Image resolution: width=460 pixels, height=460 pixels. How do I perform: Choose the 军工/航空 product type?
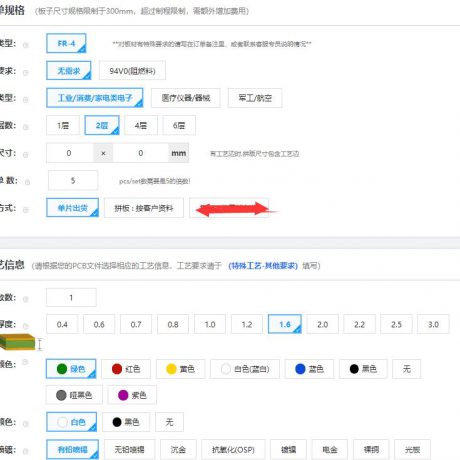pyautogui.click(x=255, y=98)
